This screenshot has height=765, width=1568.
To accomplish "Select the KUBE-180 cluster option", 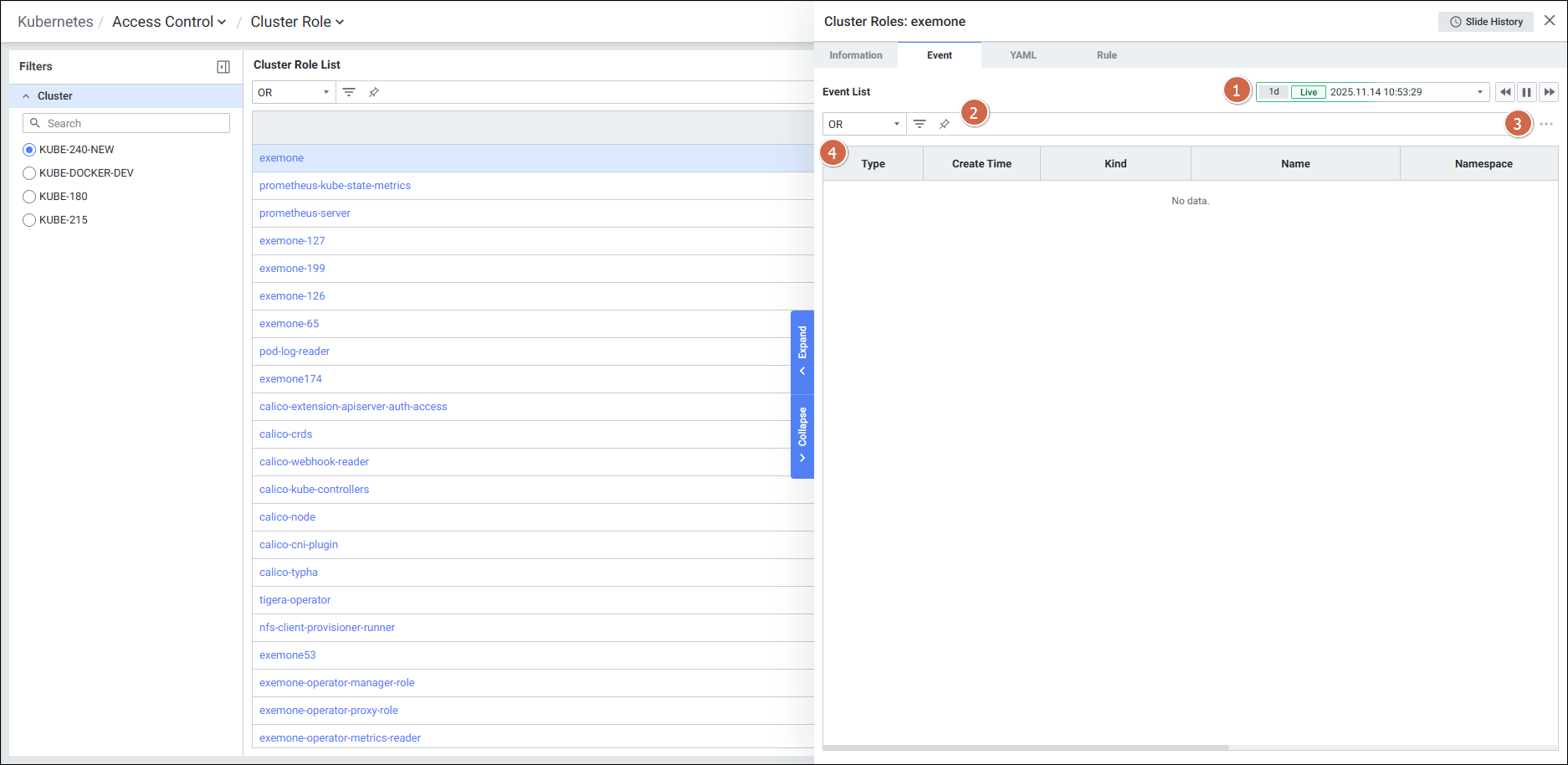I will click(x=29, y=197).
